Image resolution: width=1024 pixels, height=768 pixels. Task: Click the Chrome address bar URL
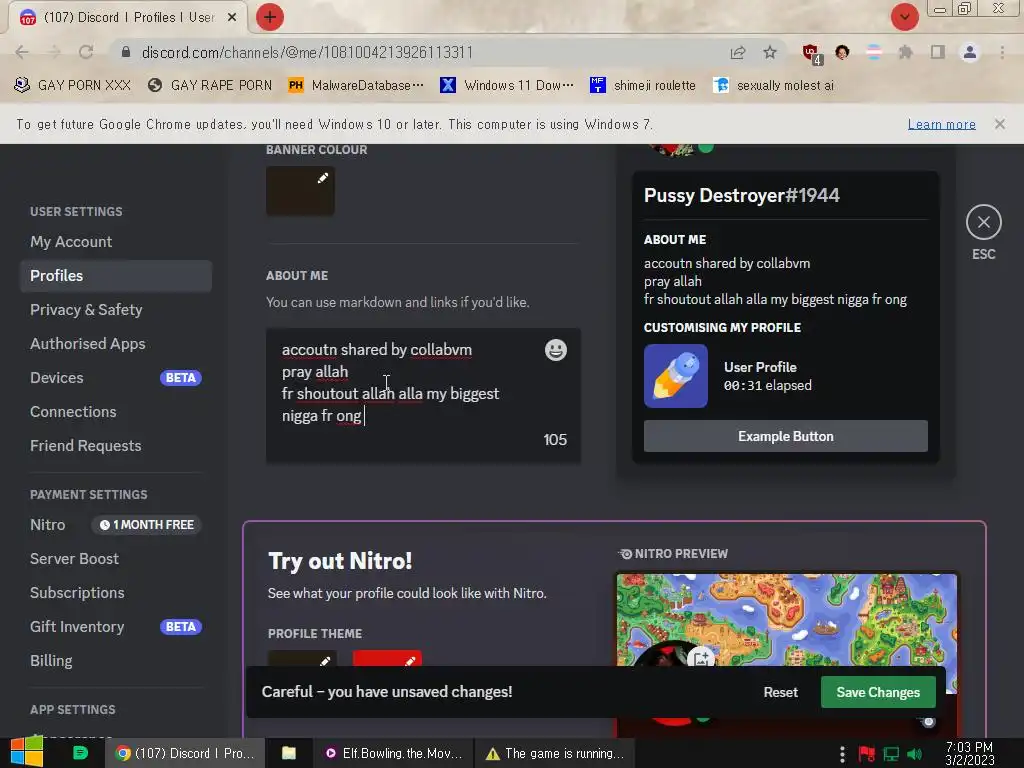pyautogui.click(x=307, y=52)
